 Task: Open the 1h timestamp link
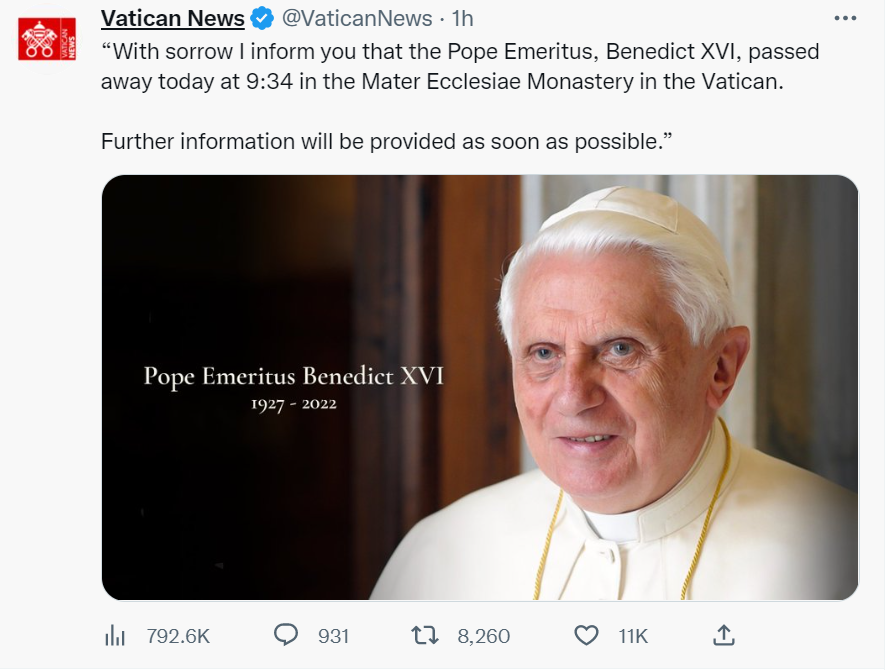(x=462, y=18)
